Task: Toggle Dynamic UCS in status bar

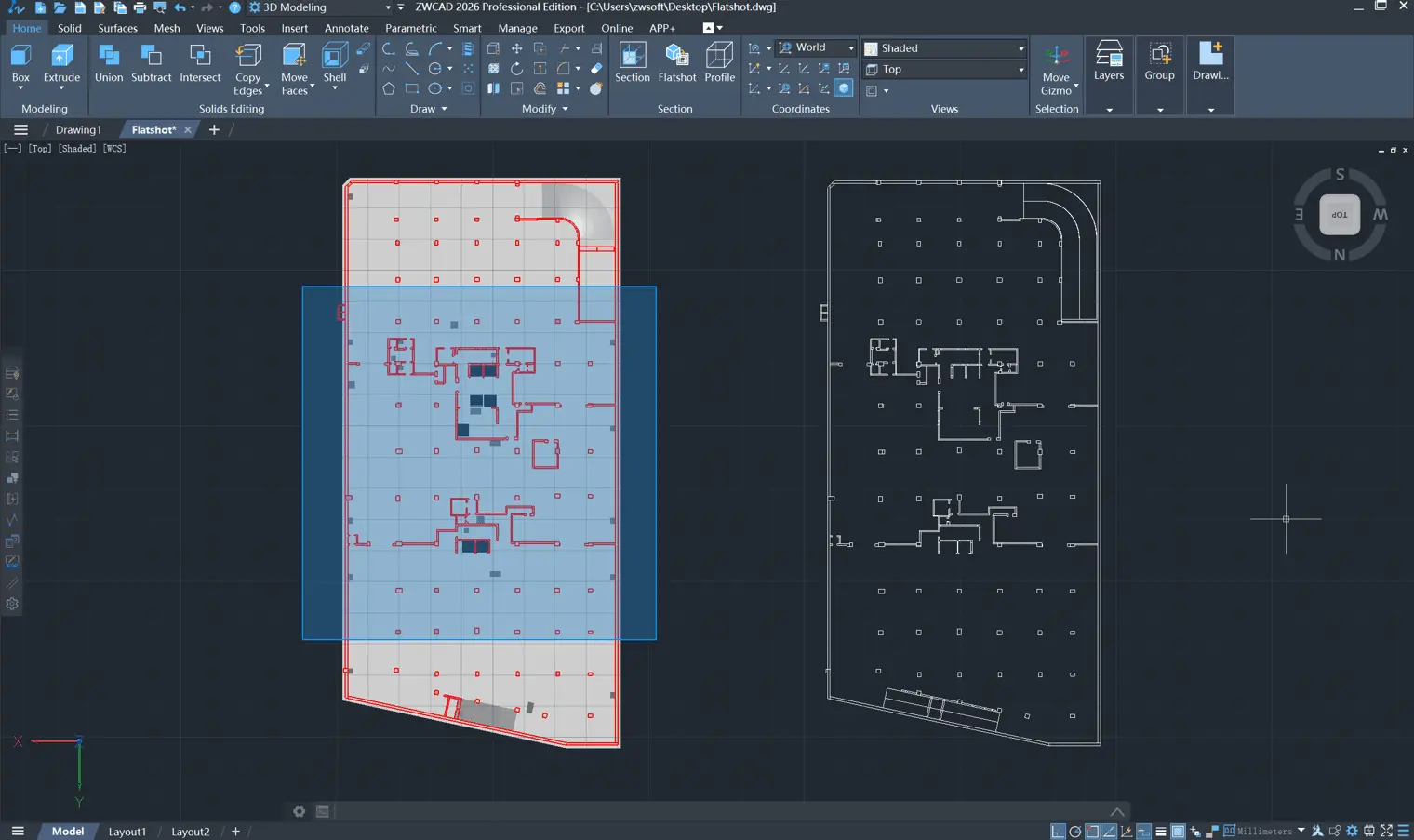Action: [x=1127, y=831]
